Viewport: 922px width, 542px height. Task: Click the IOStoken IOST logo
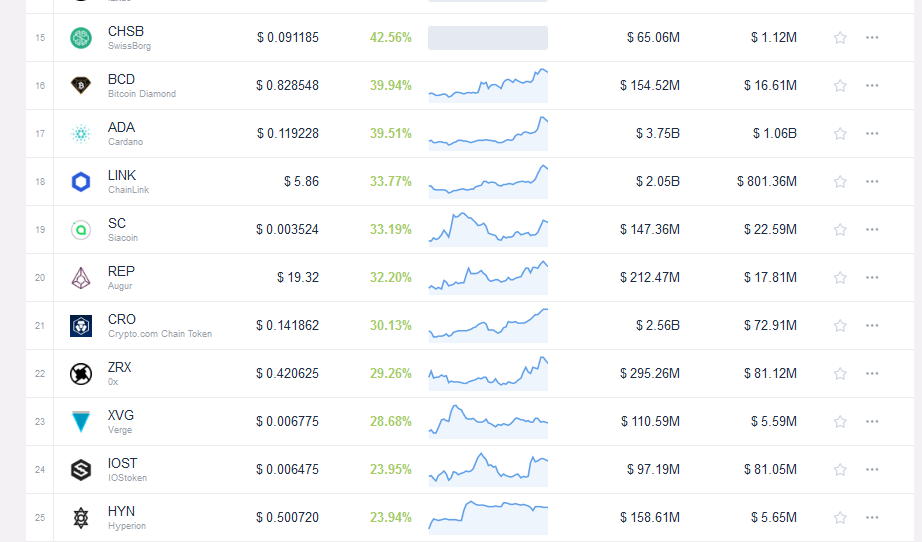[x=81, y=470]
